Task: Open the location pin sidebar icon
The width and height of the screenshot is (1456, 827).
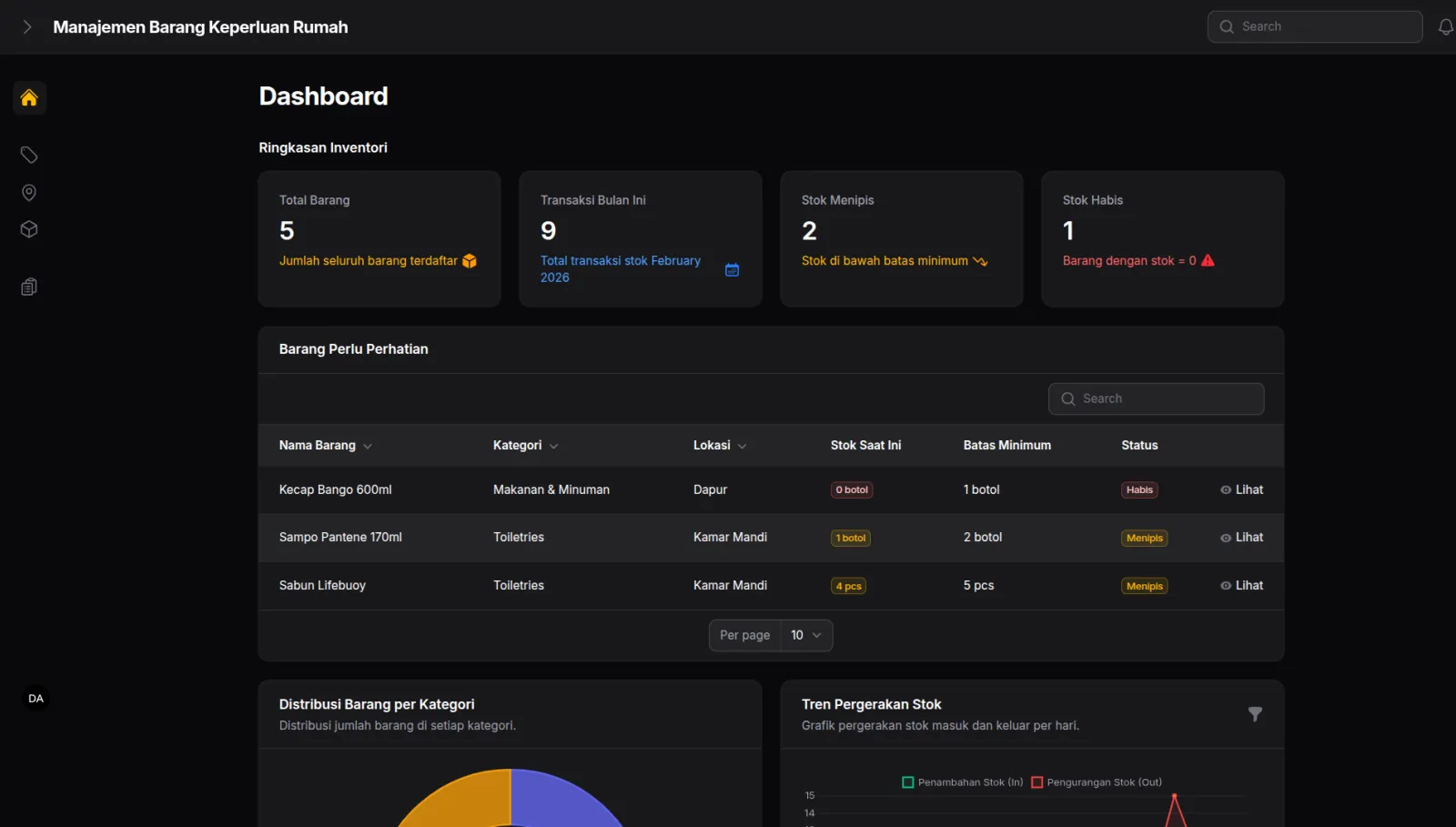Action: [29, 192]
